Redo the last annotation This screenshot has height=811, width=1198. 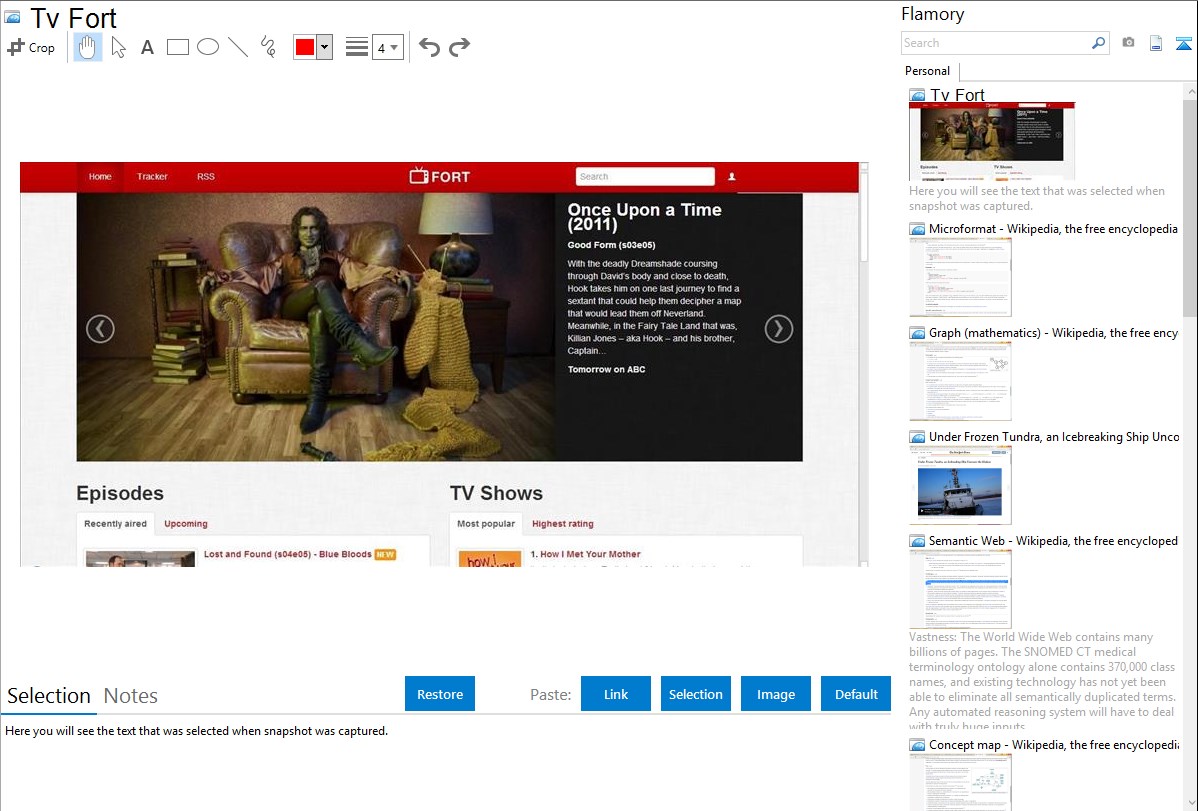(x=459, y=47)
